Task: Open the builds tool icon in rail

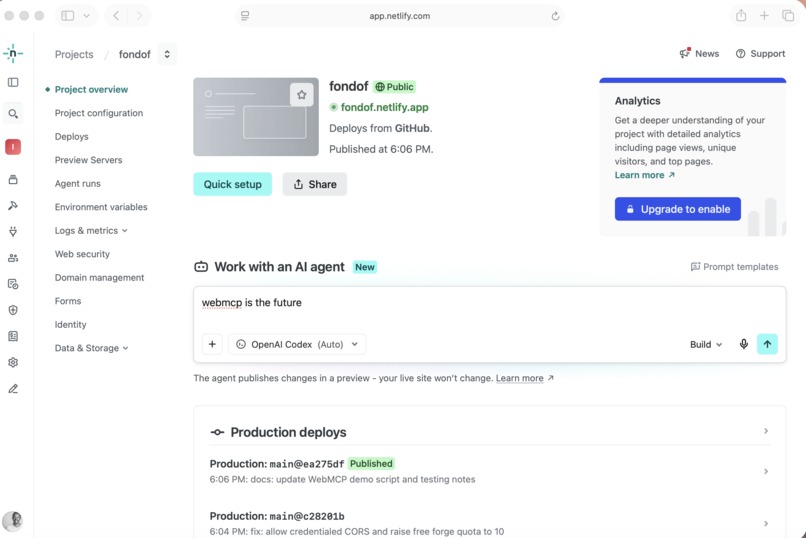Action: (x=13, y=206)
